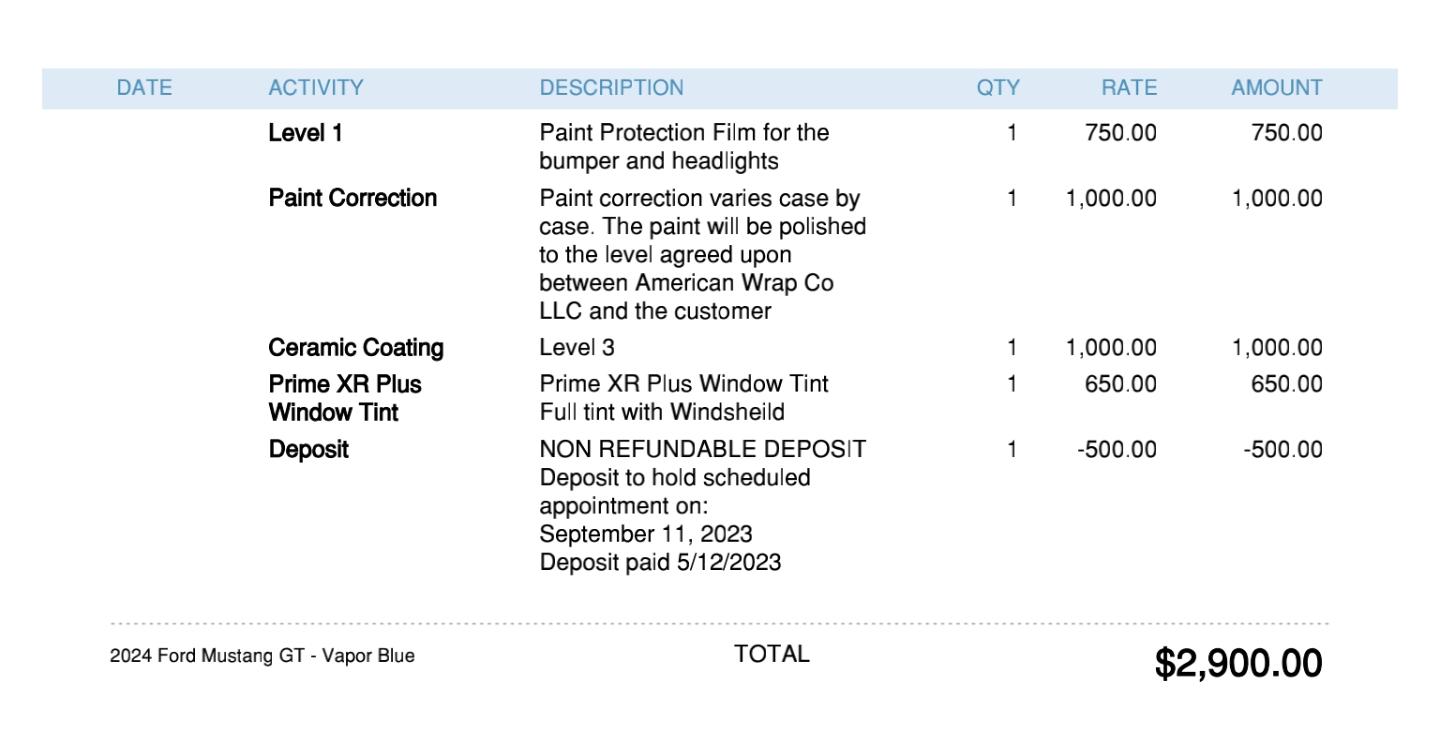This screenshot has height=733, width=1440.
Task: Click the -500.00 deposit amount
Action: pos(1283,450)
